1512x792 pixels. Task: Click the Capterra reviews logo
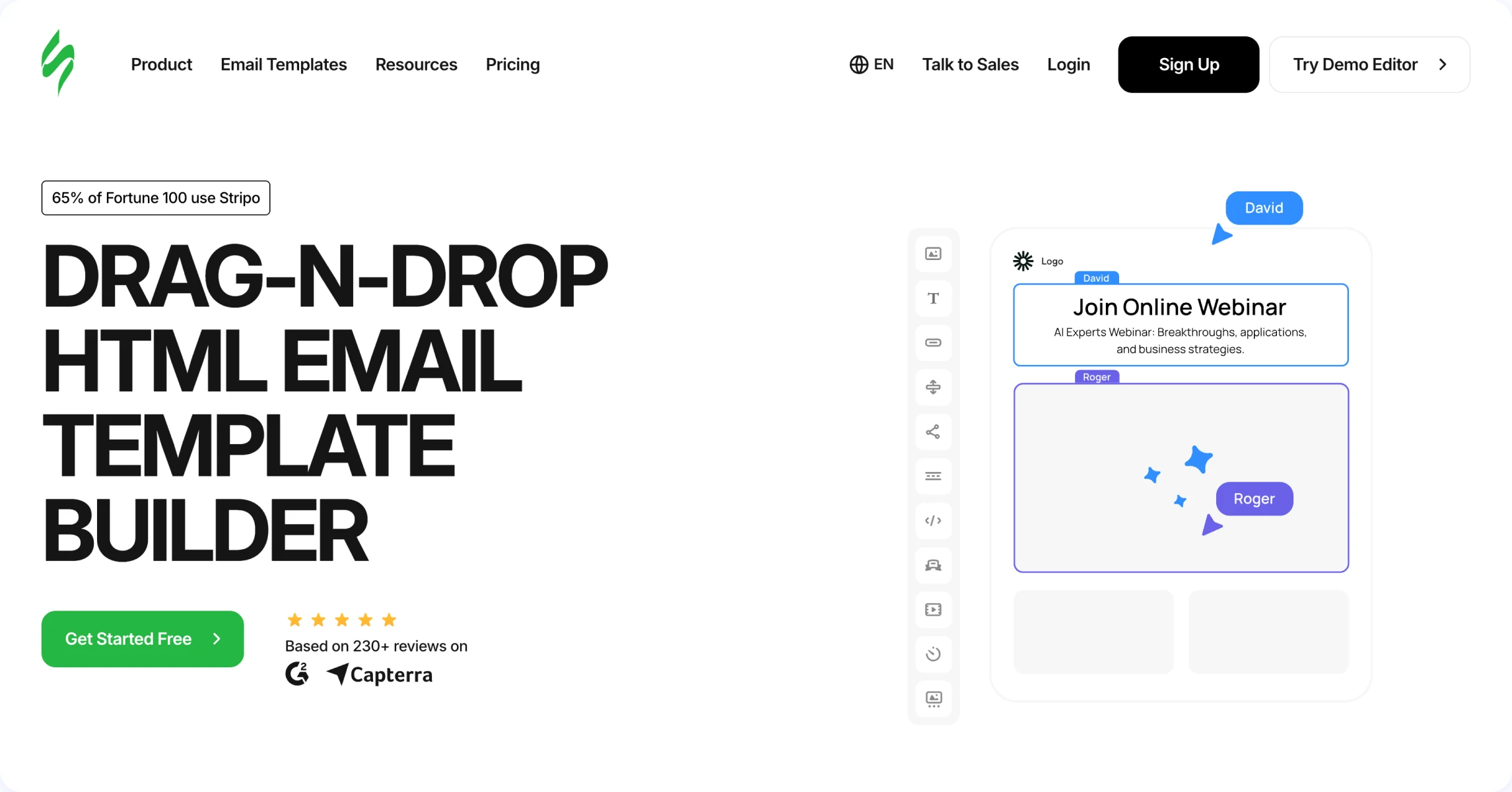tap(380, 675)
